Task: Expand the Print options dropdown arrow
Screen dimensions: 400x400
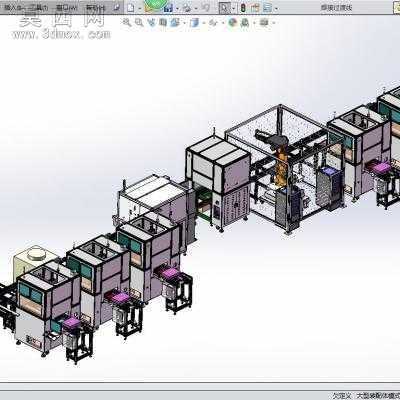Action: 196,8
